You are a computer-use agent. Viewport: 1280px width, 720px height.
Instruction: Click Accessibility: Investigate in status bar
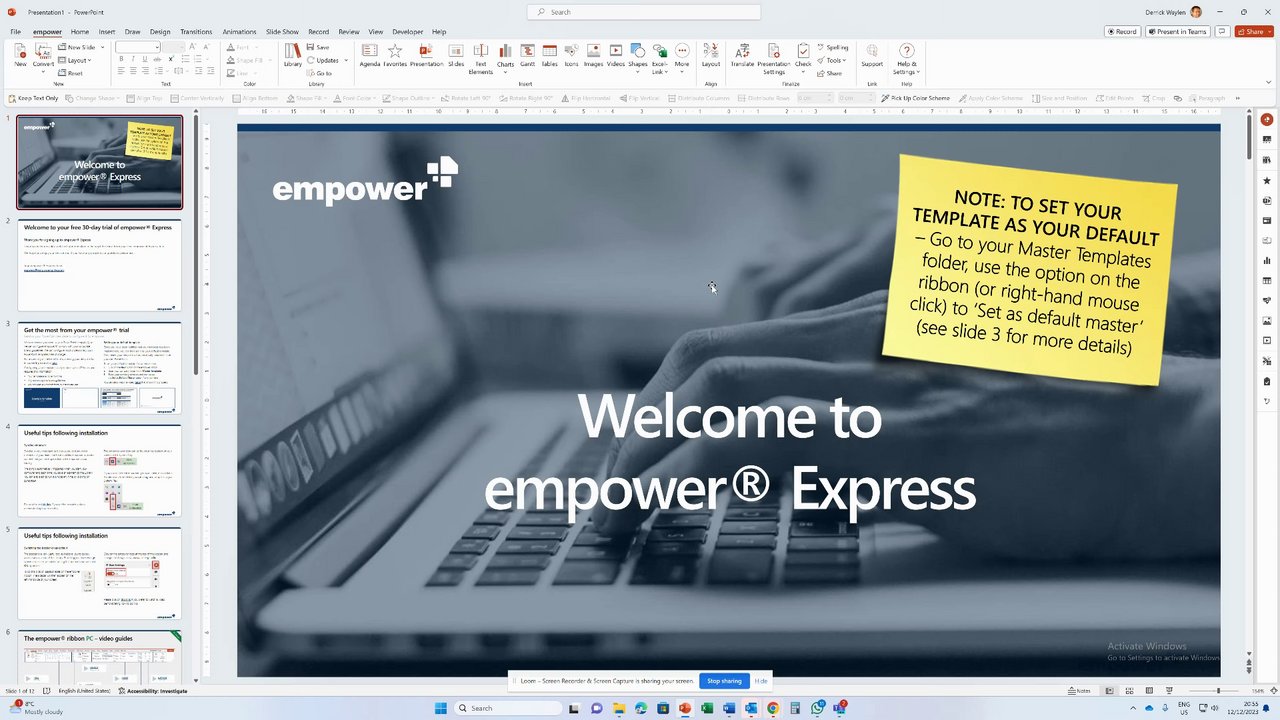[x=153, y=691]
